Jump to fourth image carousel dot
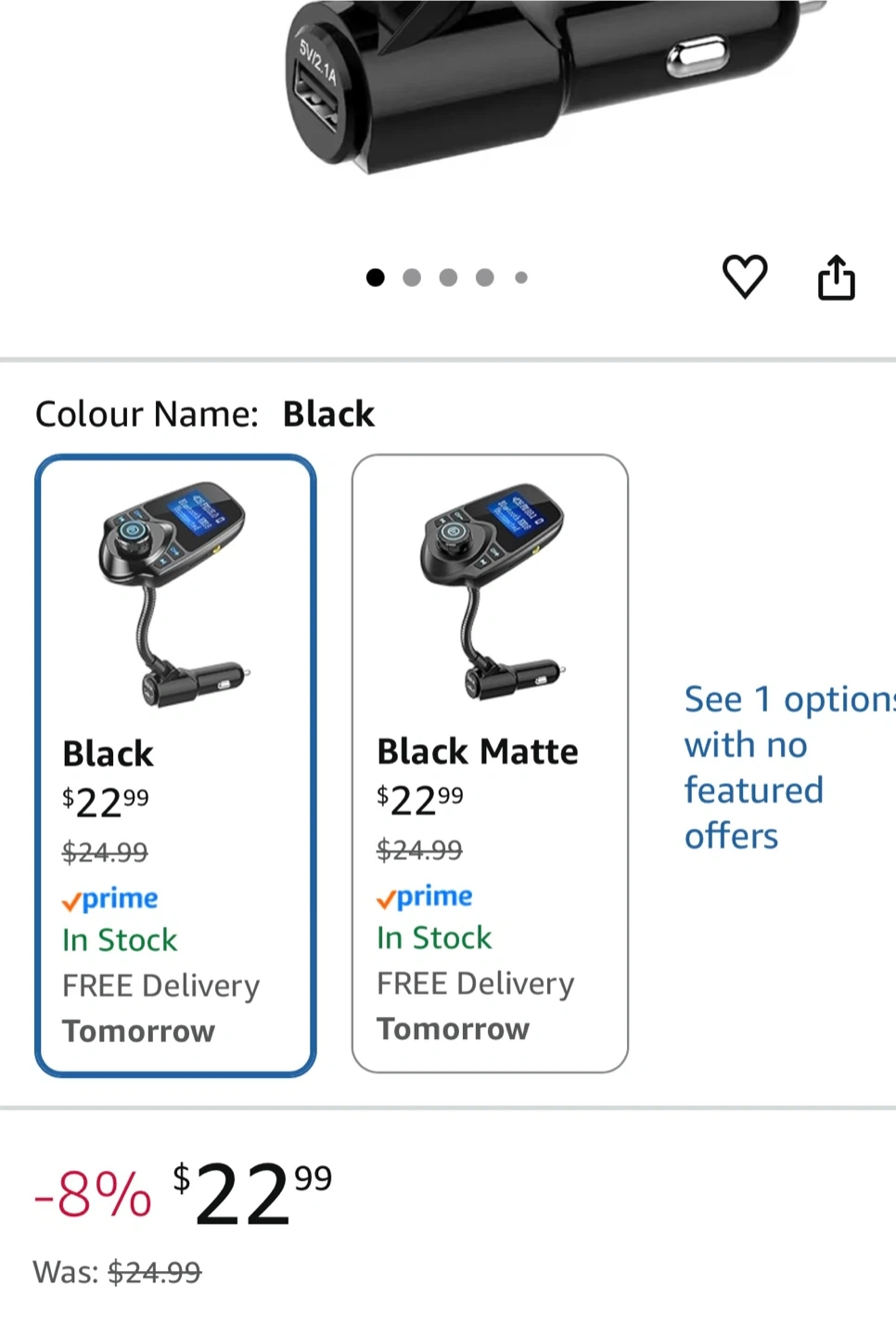Screen dimensions: 896x1336 tap(484, 277)
